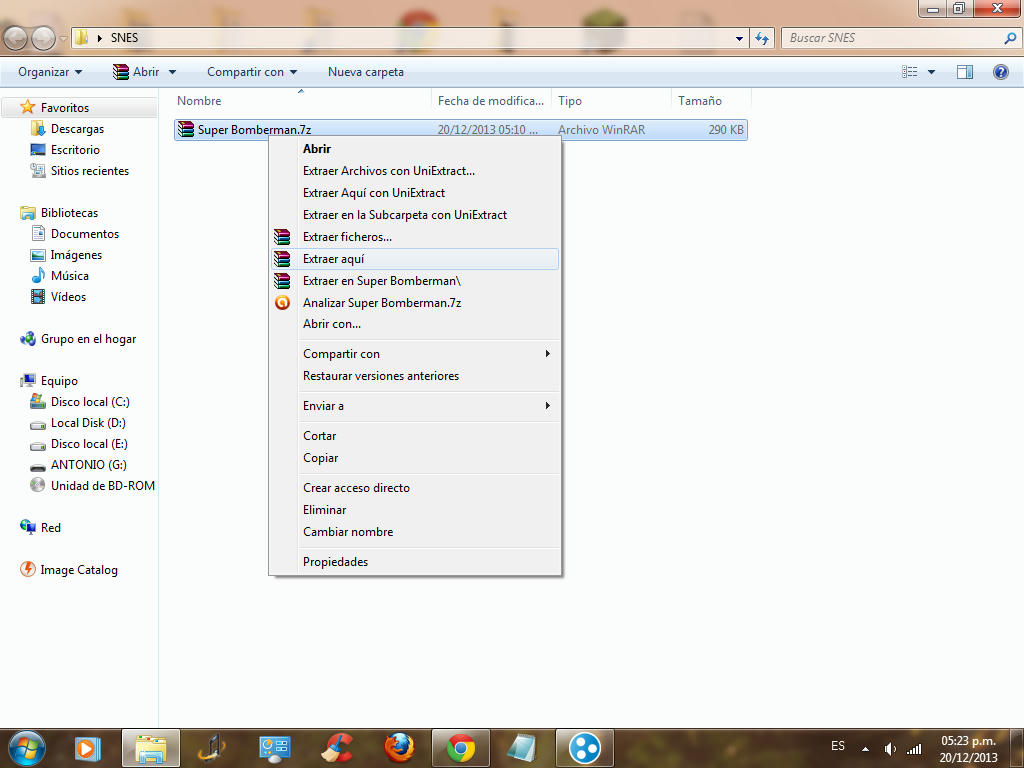Choose 'Extraer en Super Bomberman\' option

[381, 281]
